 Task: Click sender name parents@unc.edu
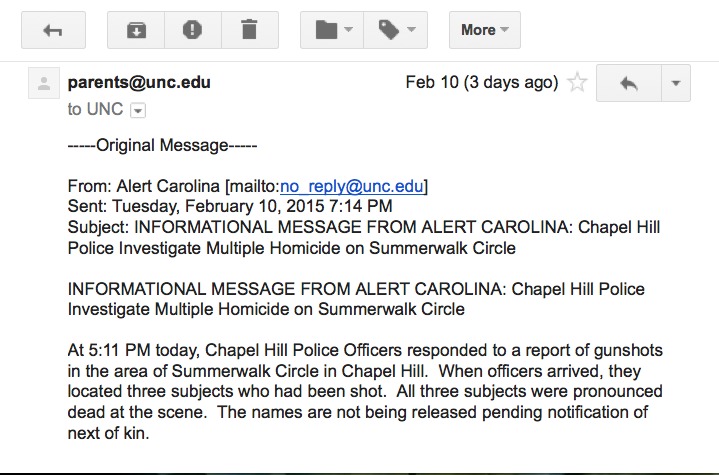click(139, 83)
